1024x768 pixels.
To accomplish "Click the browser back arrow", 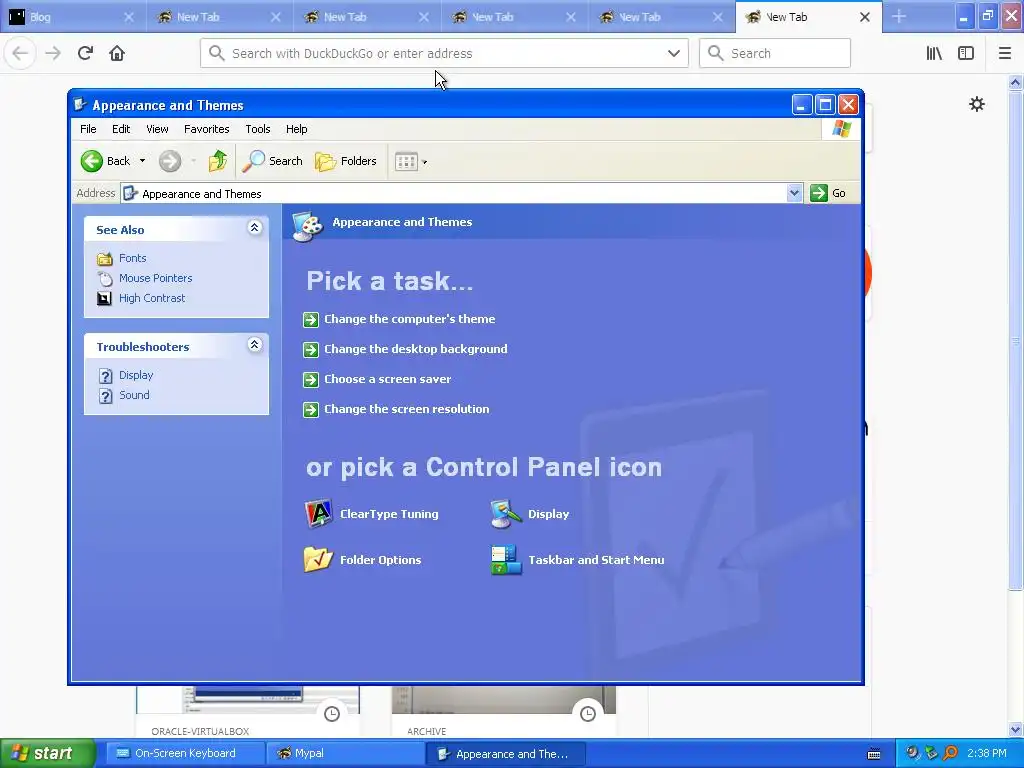I will [20, 53].
